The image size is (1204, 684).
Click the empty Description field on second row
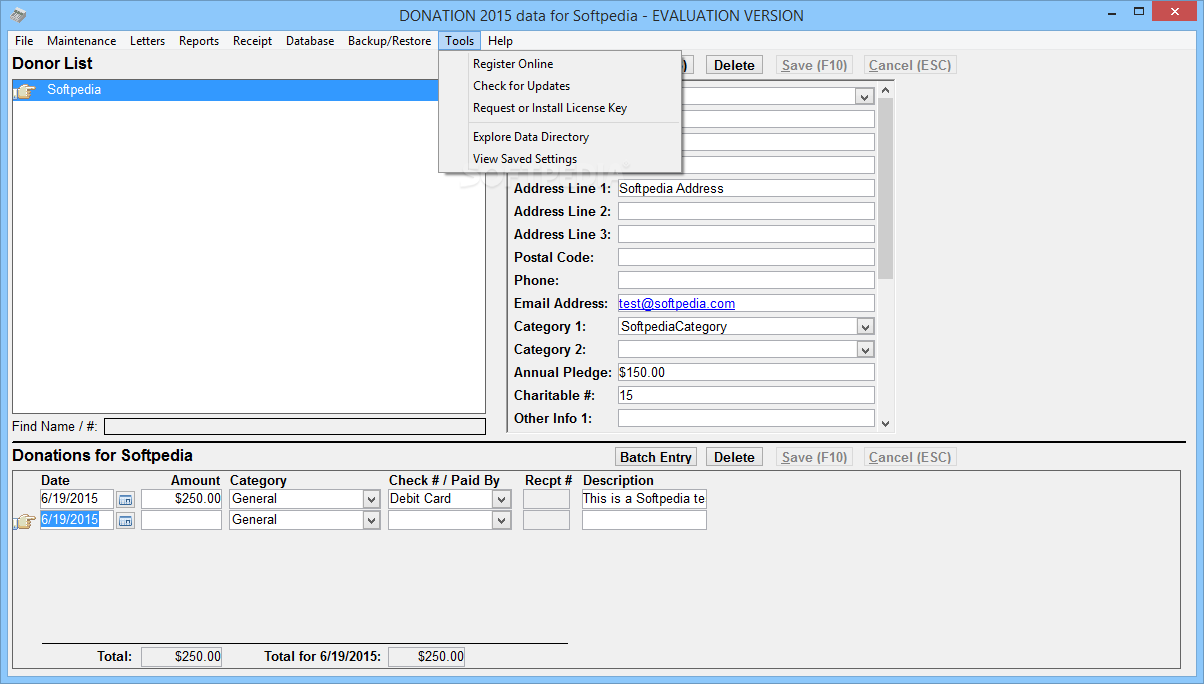tap(644, 520)
